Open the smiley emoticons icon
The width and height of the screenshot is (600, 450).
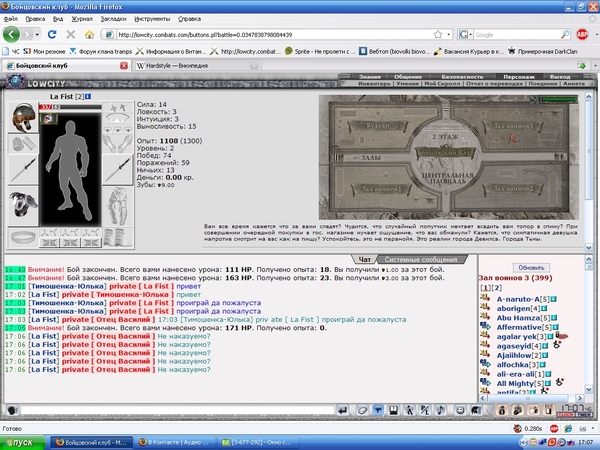click(x=460, y=411)
